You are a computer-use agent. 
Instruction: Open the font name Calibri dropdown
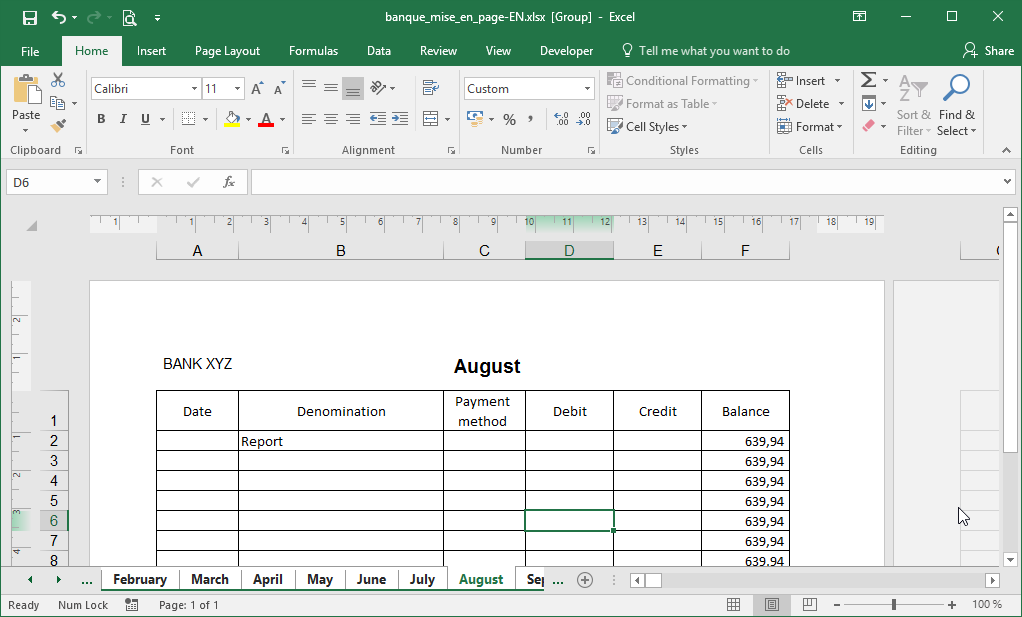(194, 89)
